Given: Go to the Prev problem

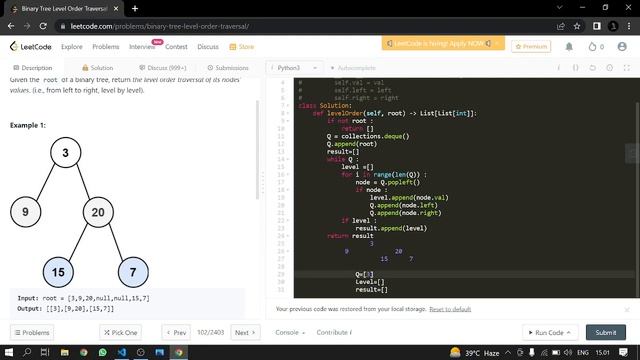Looking at the screenshot, I should [176, 333].
